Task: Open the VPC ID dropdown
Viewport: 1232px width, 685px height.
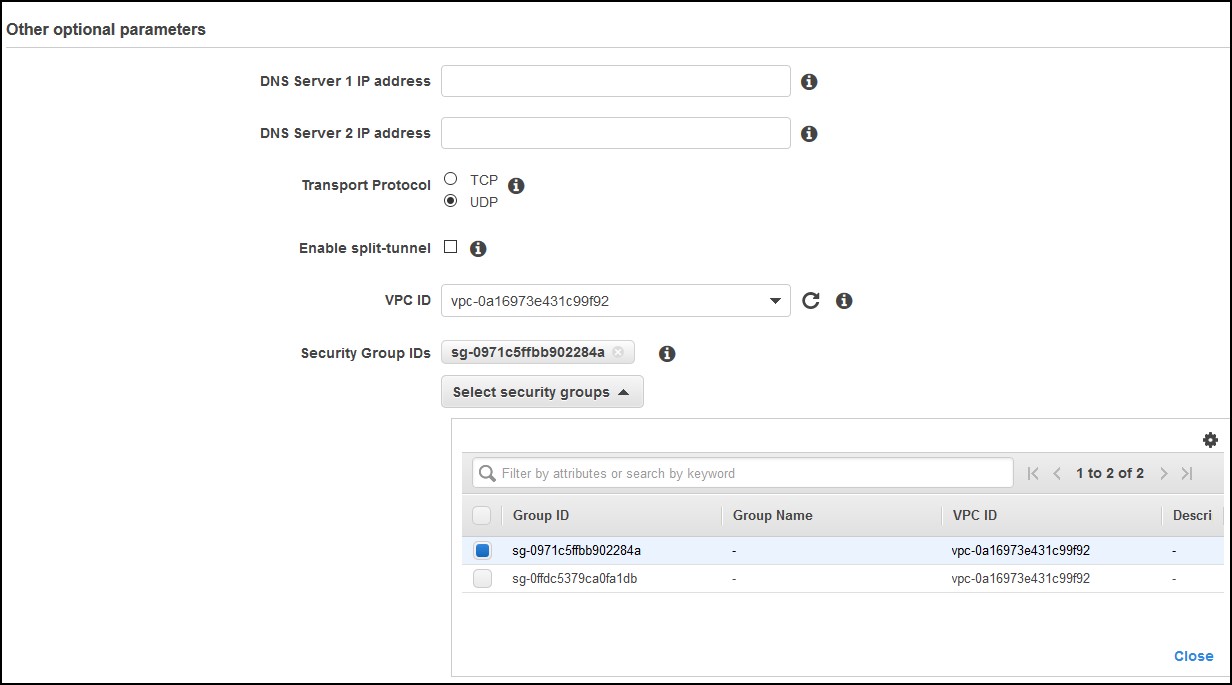Action: tap(616, 301)
